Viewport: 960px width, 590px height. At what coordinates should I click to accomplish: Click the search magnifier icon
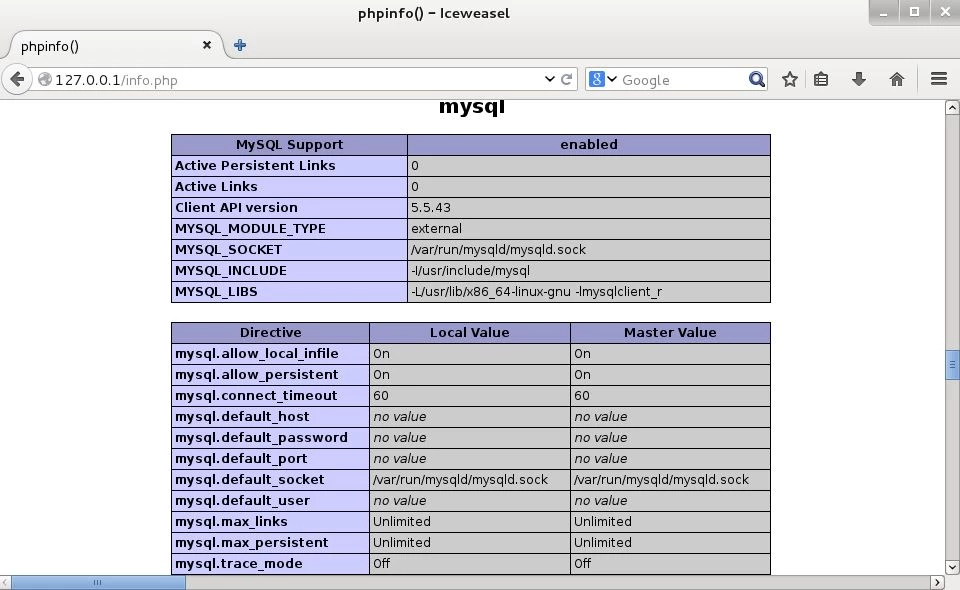[x=757, y=79]
